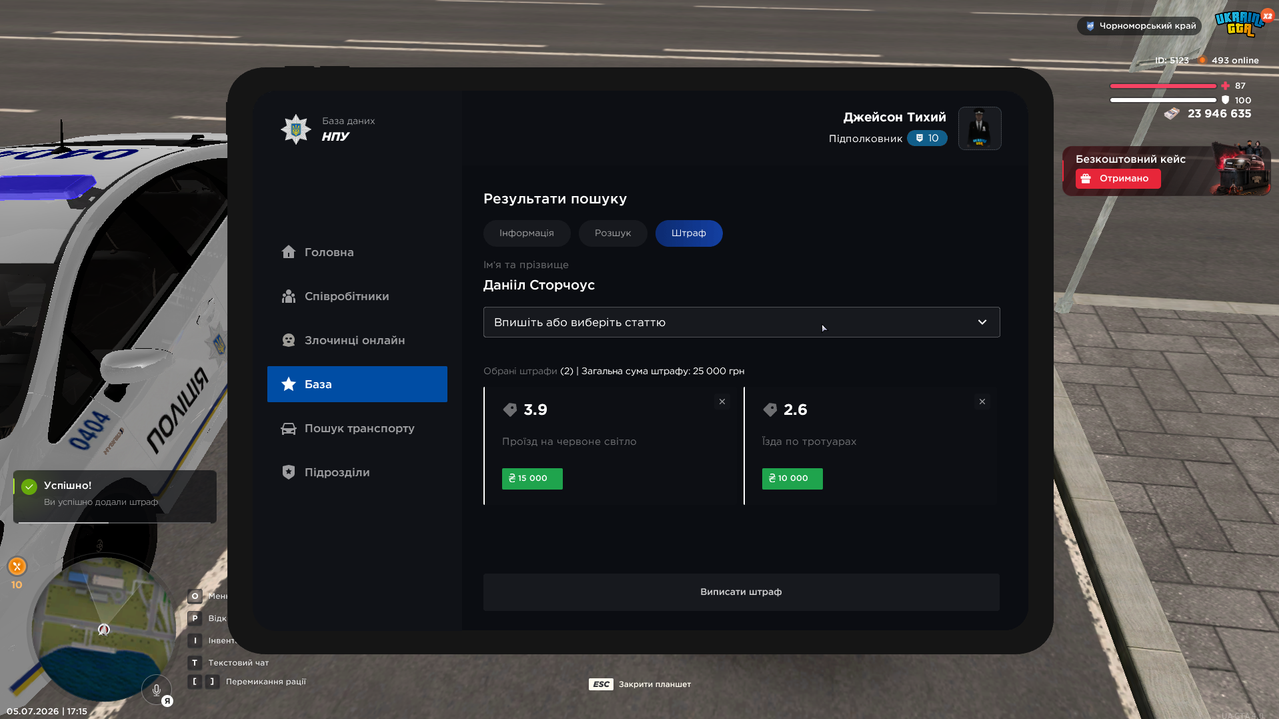The image size is (1279, 719).
Task: Click the car icon next to Пошук транспорту
Action: coord(289,428)
